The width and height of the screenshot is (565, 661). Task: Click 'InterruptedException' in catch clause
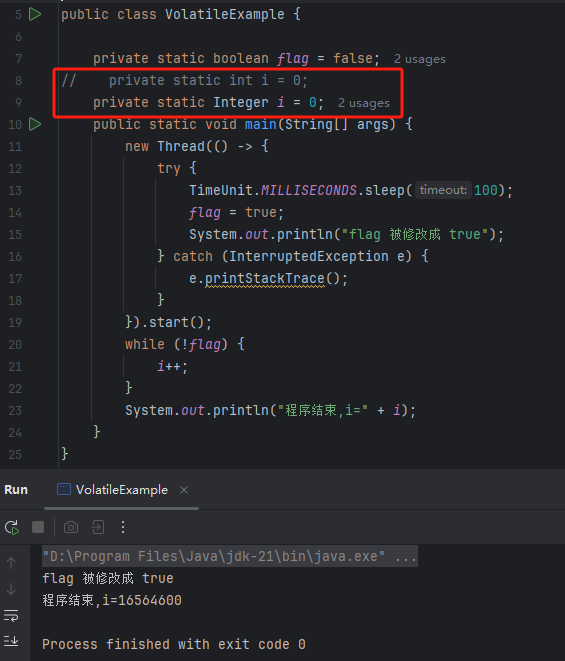(x=309, y=256)
